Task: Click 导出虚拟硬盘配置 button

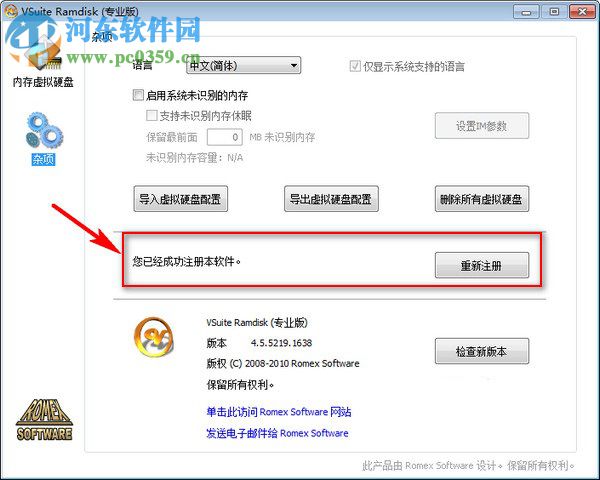Action: (331, 199)
